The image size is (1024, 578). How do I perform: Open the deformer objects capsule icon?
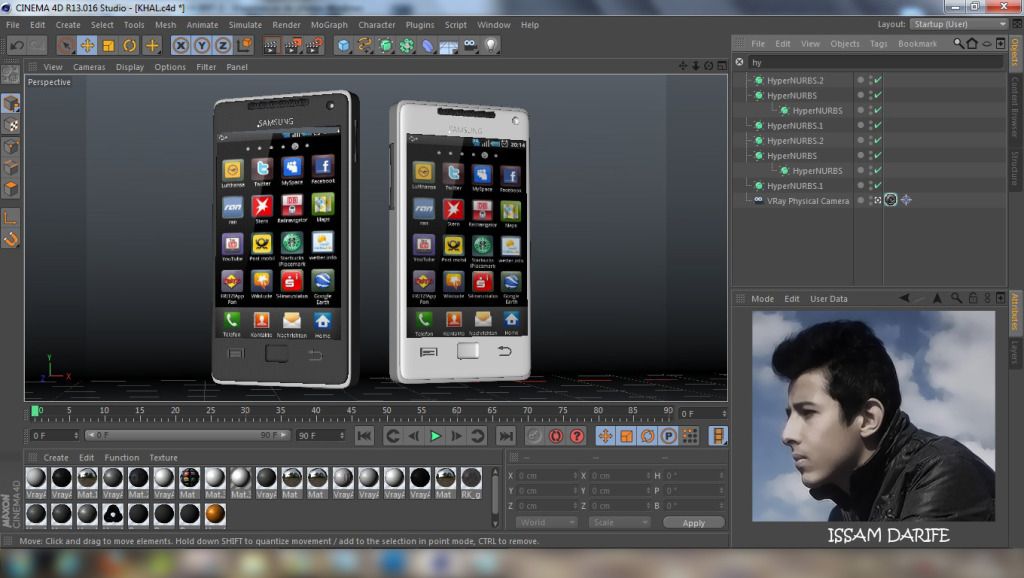coord(428,45)
